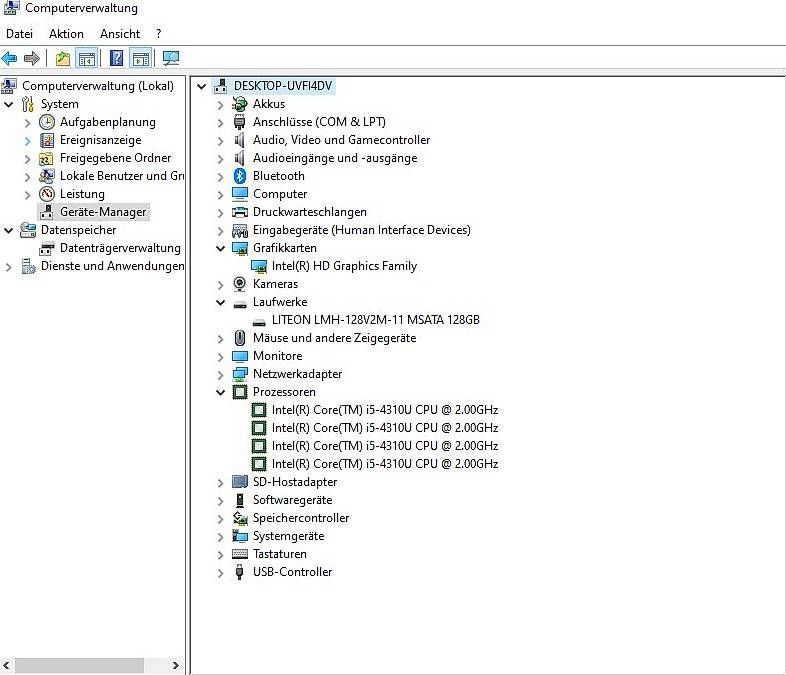The image size is (786, 675).
Task: Click the Datenträgerverwaltung disk icon
Action: coord(47,248)
